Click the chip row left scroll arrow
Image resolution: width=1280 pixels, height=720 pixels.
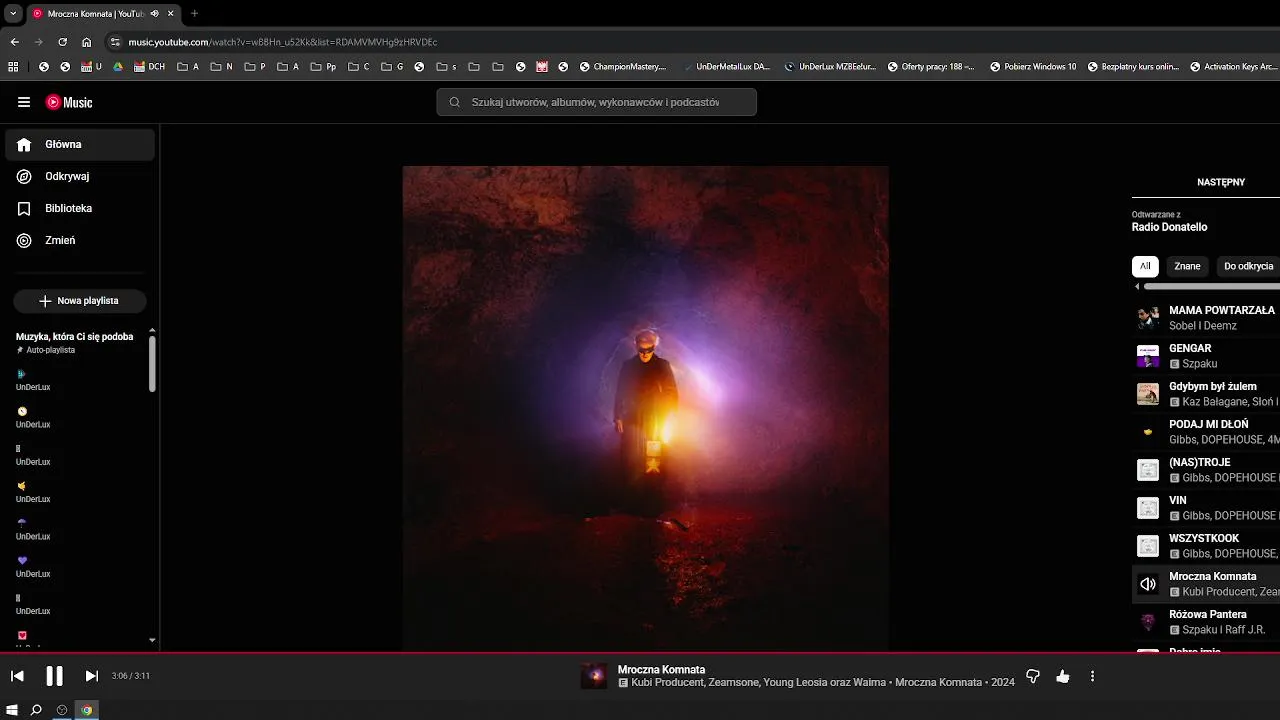pyautogui.click(x=1137, y=287)
